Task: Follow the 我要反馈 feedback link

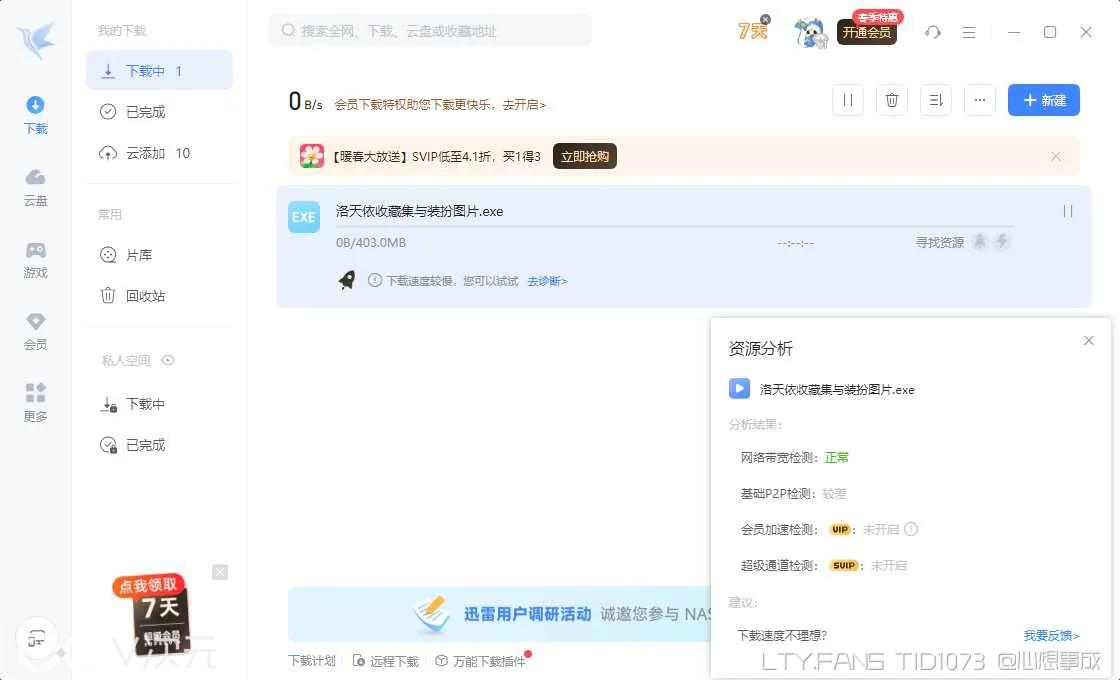Action: pyautogui.click(x=1051, y=636)
